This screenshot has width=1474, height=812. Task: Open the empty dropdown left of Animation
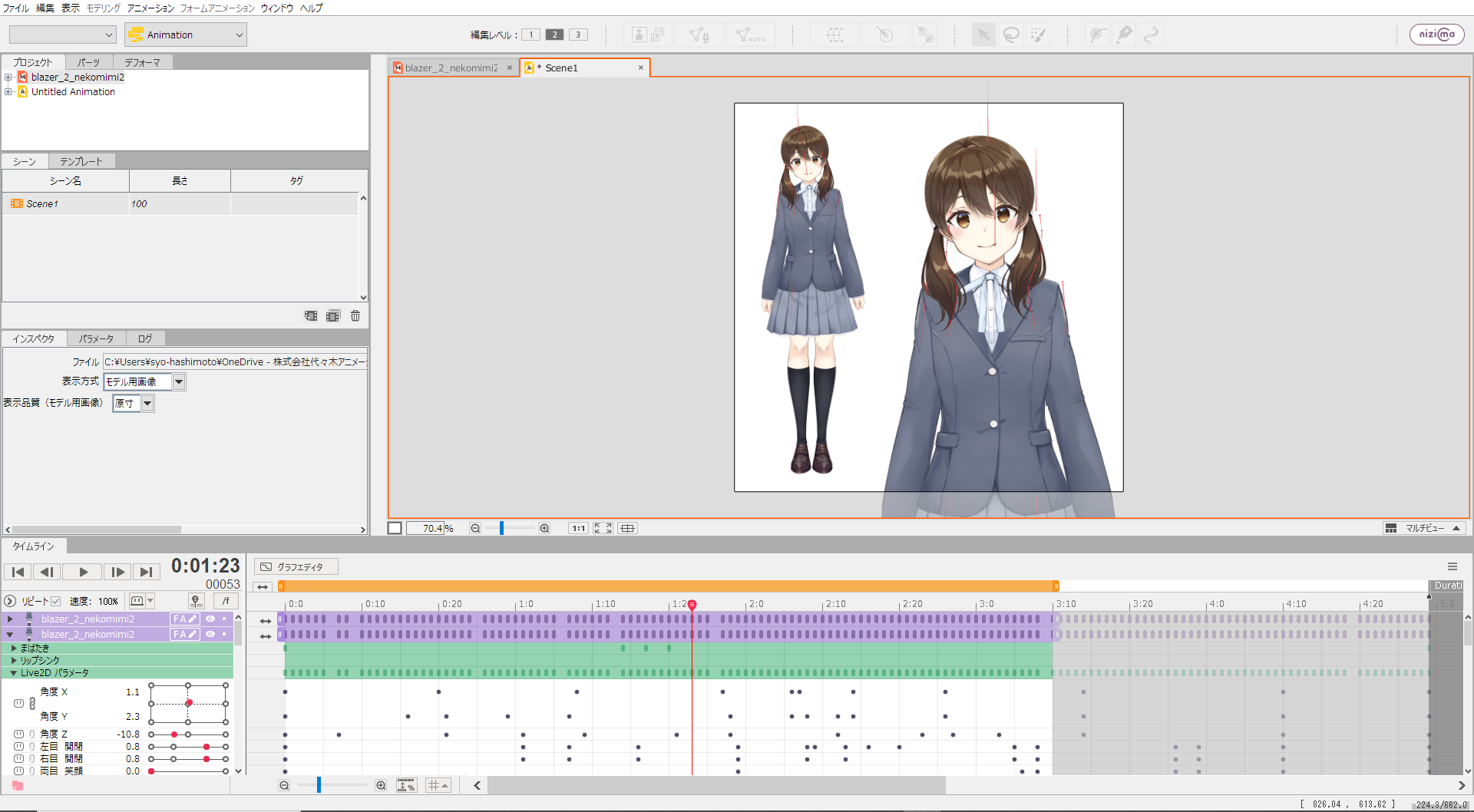click(62, 35)
